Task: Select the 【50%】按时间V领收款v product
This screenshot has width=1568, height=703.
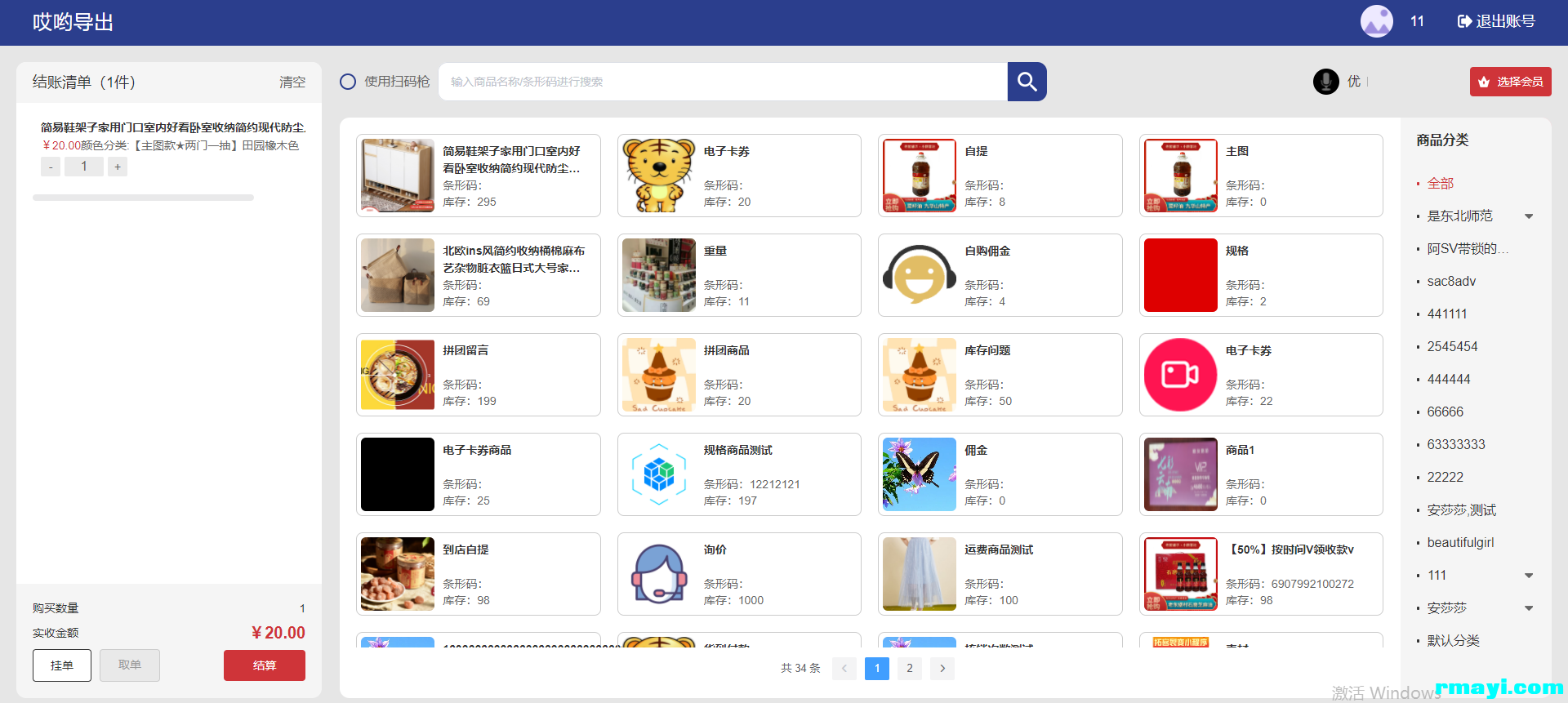Action: [x=1181, y=574]
